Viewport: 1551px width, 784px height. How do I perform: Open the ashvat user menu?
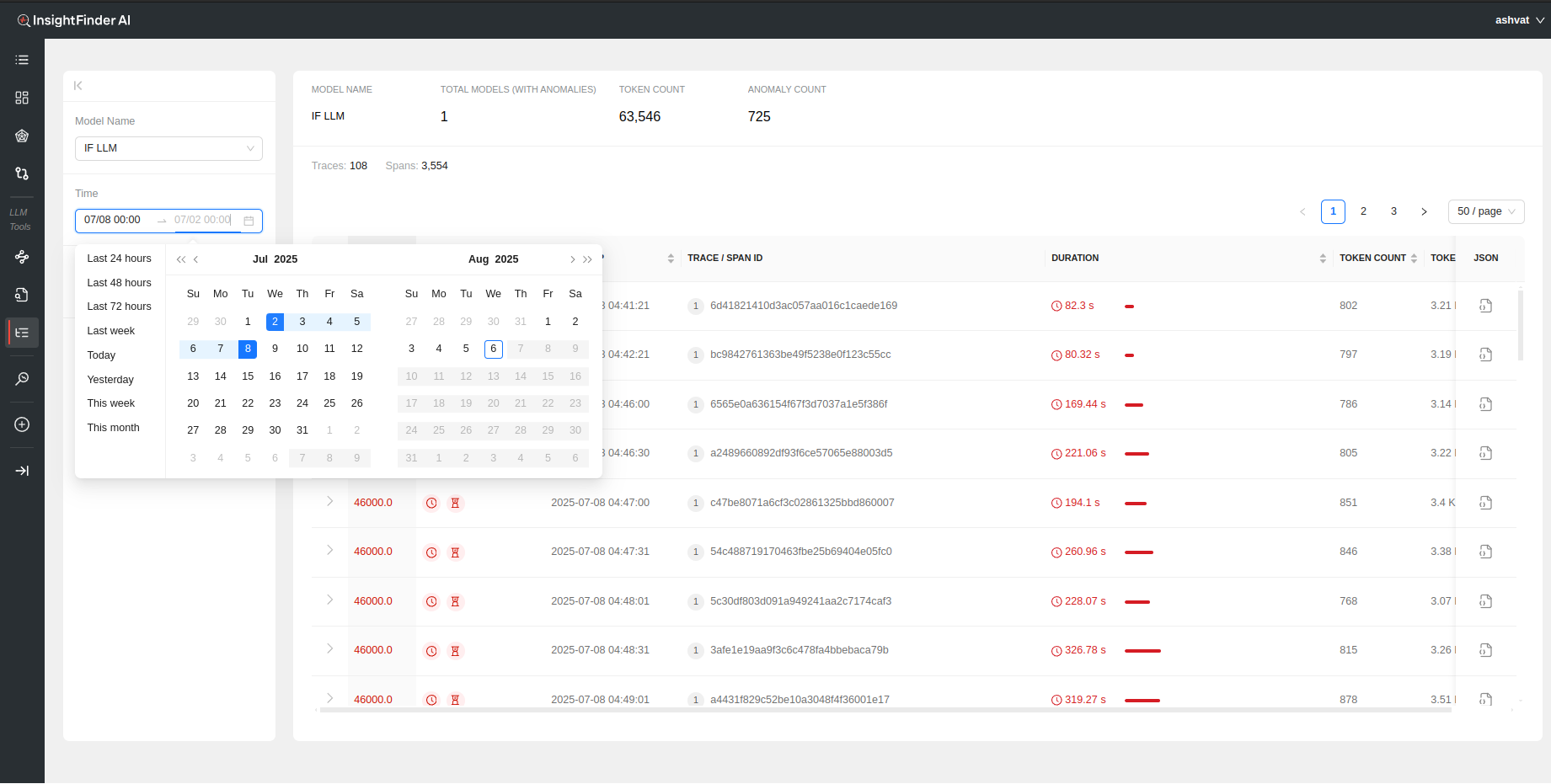pyautogui.click(x=1519, y=20)
